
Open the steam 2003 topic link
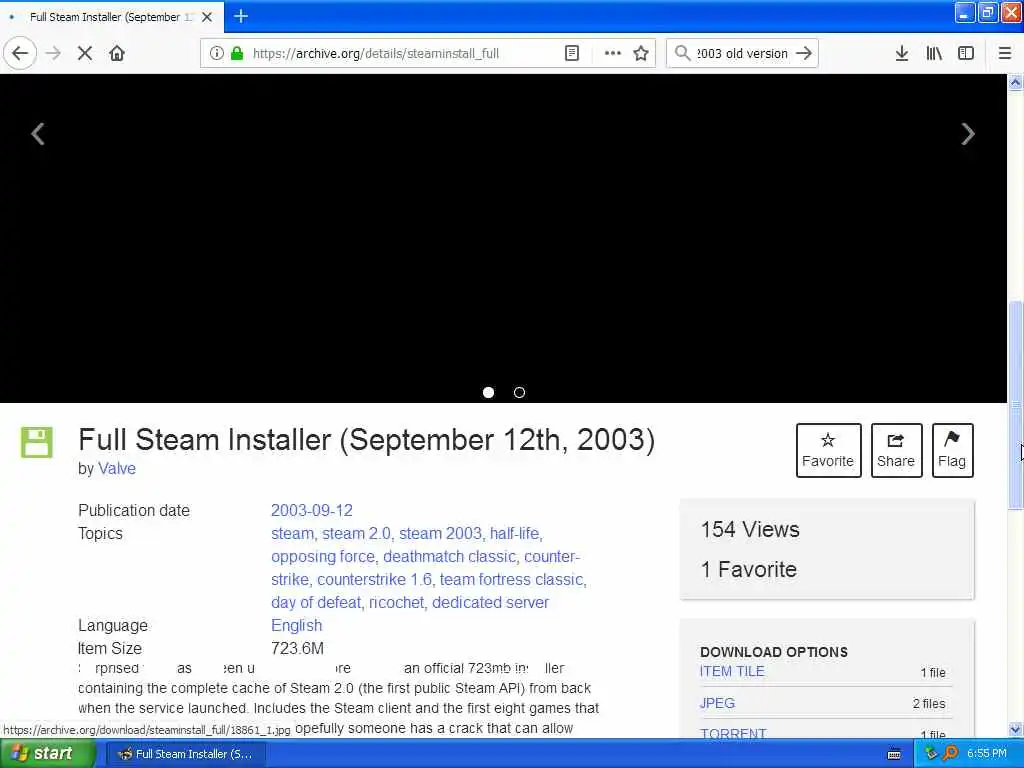(440, 534)
